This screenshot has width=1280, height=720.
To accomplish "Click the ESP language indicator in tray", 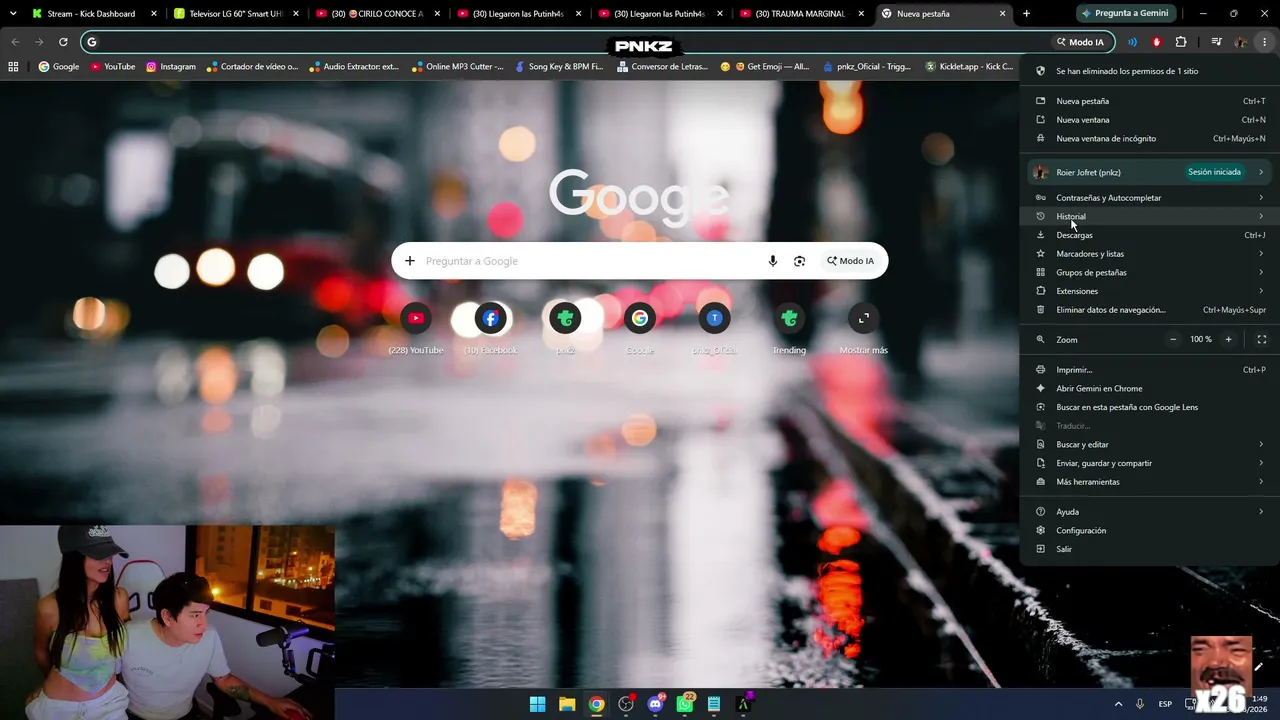I will (1165, 704).
